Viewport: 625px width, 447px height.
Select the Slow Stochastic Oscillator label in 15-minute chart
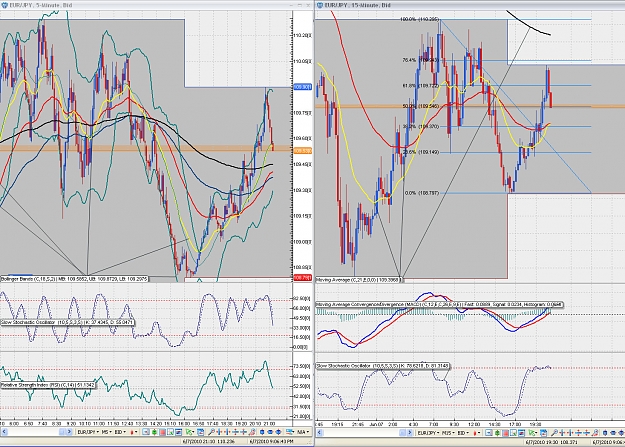pyautogui.click(x=383, y=366)
